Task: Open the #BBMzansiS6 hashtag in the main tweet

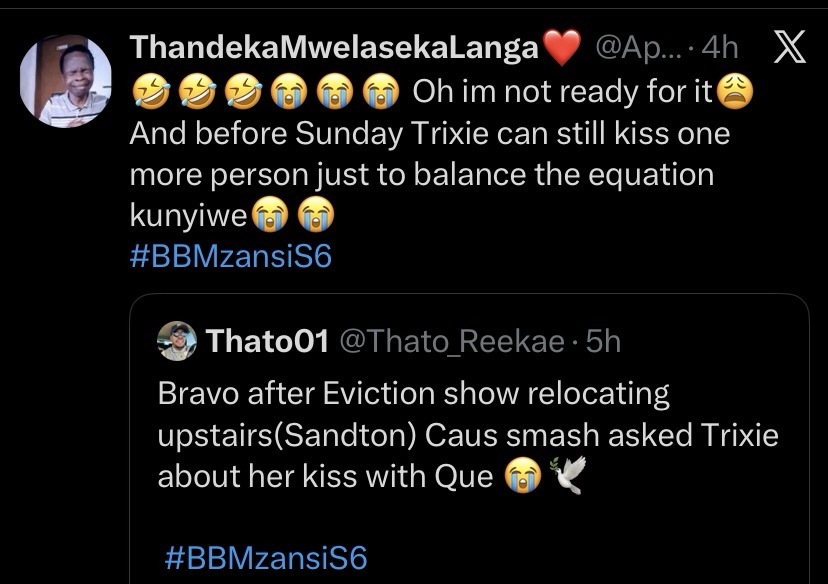Action: (230, 257)
